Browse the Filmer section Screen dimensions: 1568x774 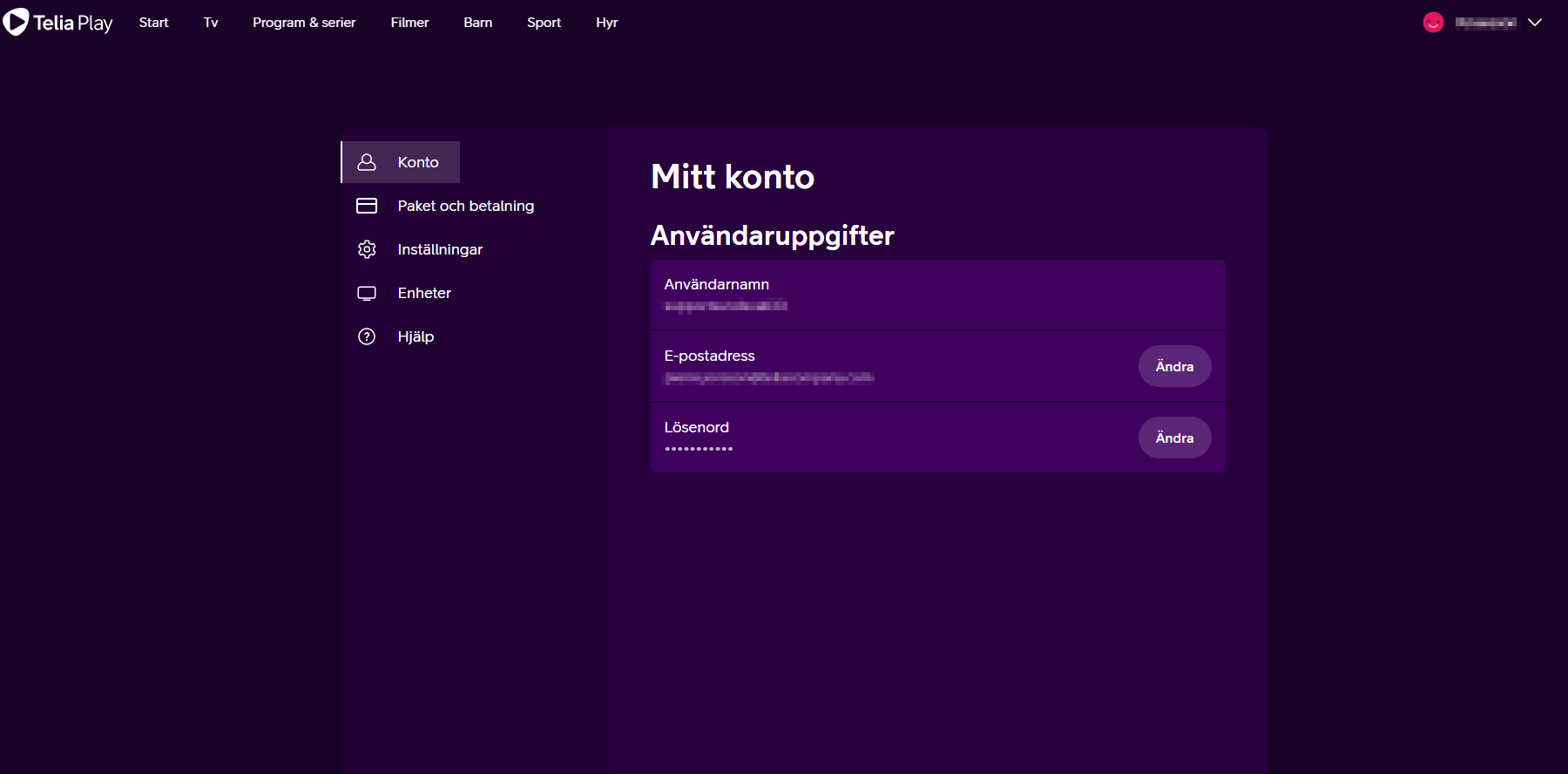coord(409,23)
